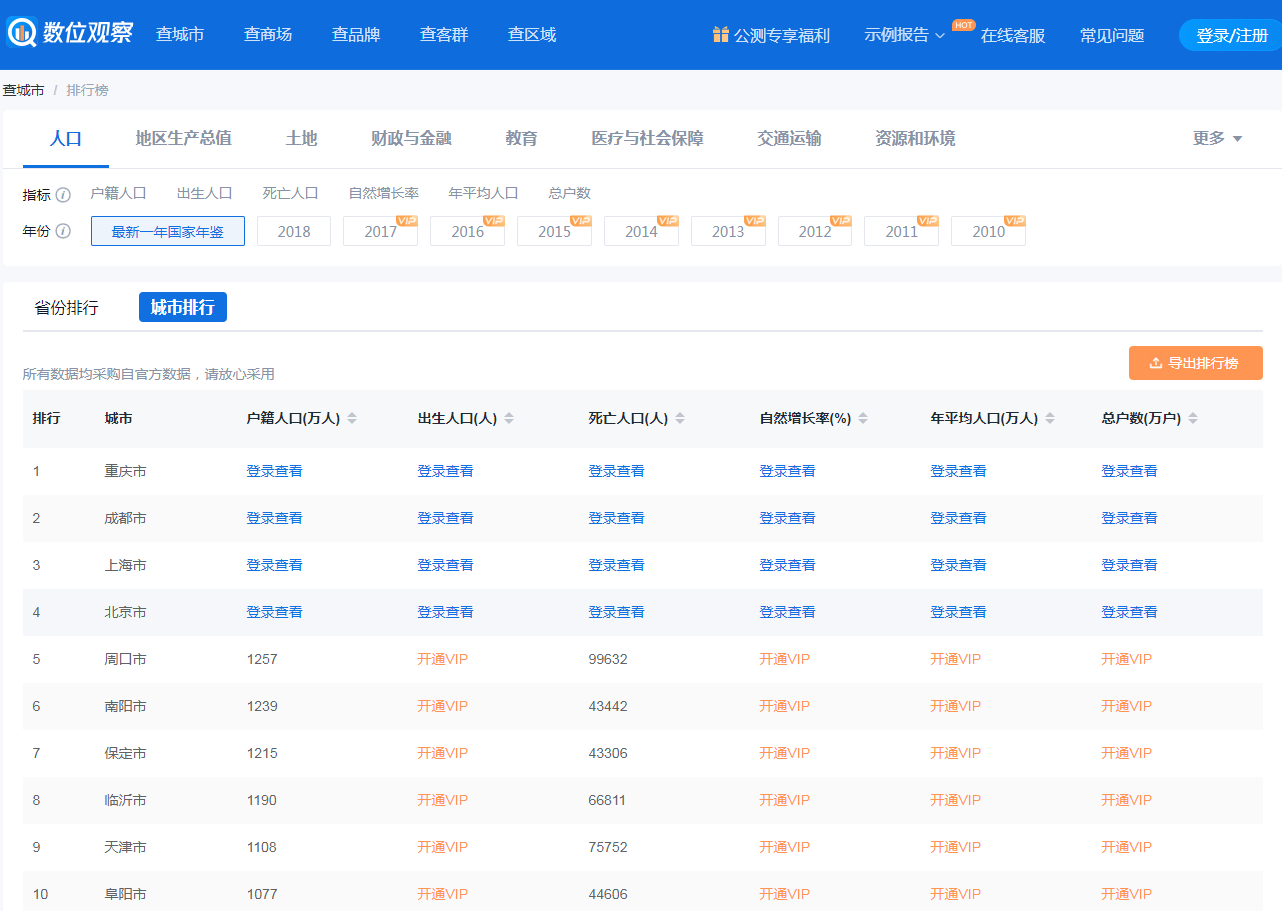This screenshot has height=911, width=1282.
Task: Click 开通VIP for 南阳市 自然增长率
Action: tap(785, 706)
